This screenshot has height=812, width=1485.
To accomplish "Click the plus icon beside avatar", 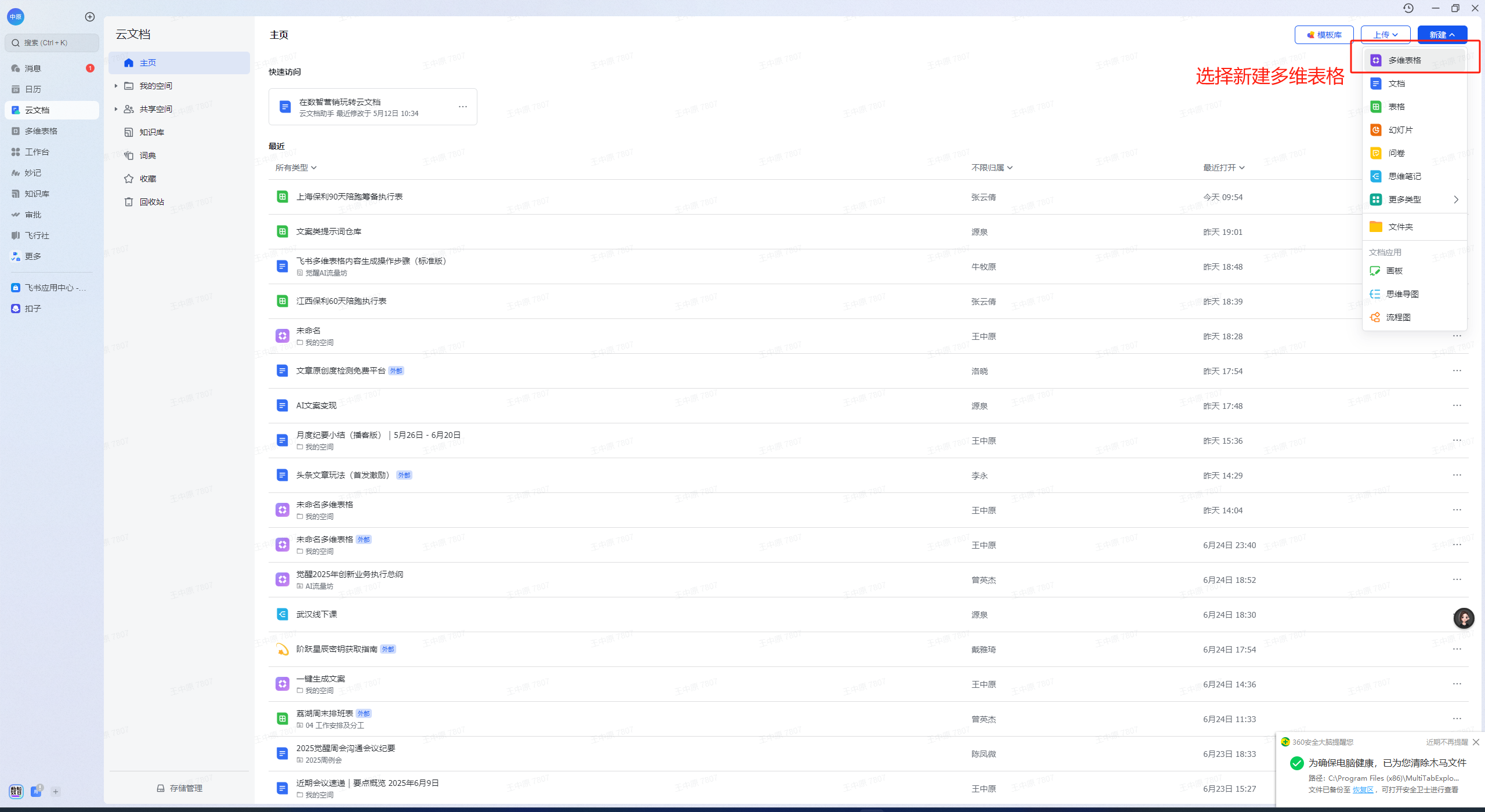I will pos(89,17).
